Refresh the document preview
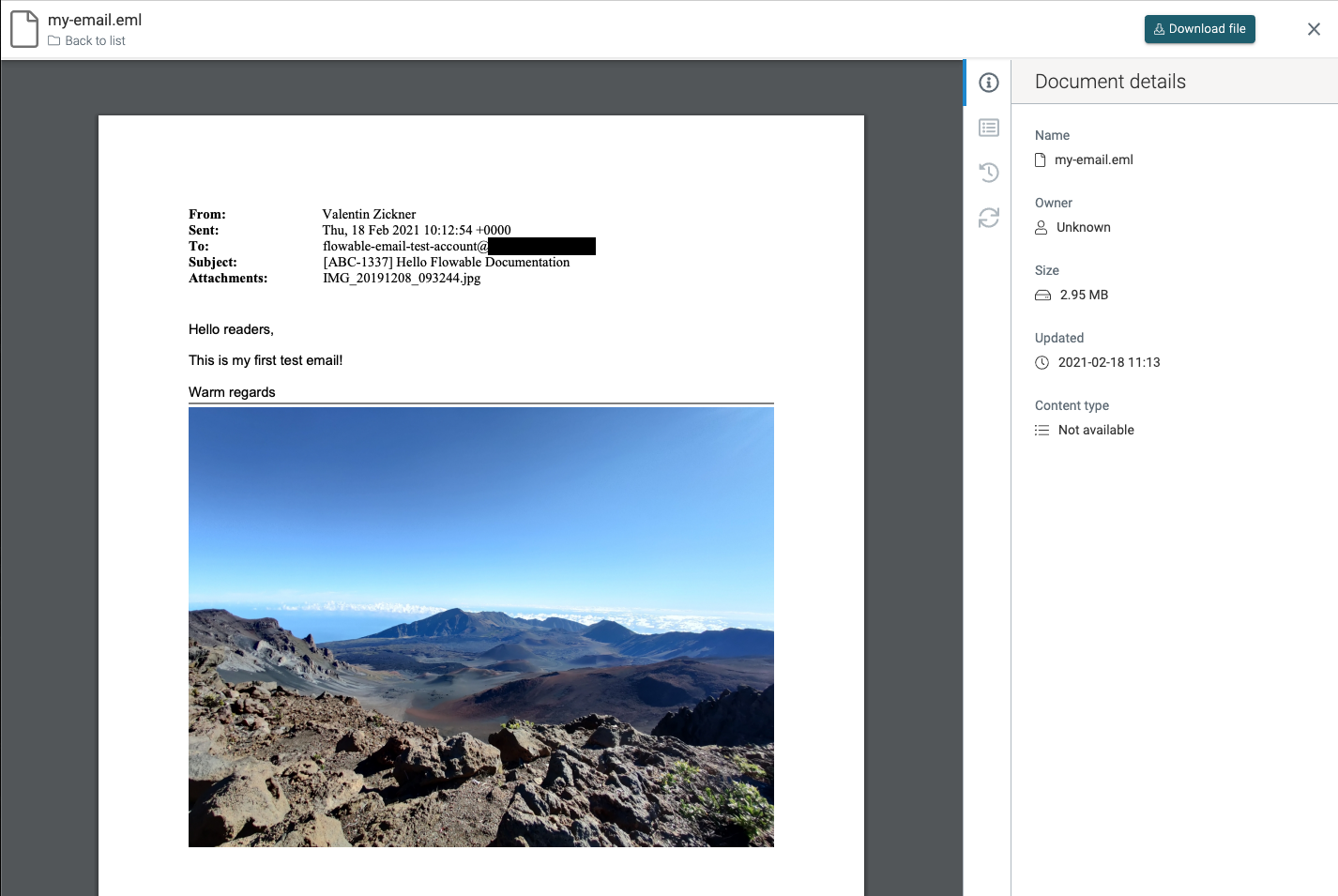1338x896 pixels. (988, 218)
